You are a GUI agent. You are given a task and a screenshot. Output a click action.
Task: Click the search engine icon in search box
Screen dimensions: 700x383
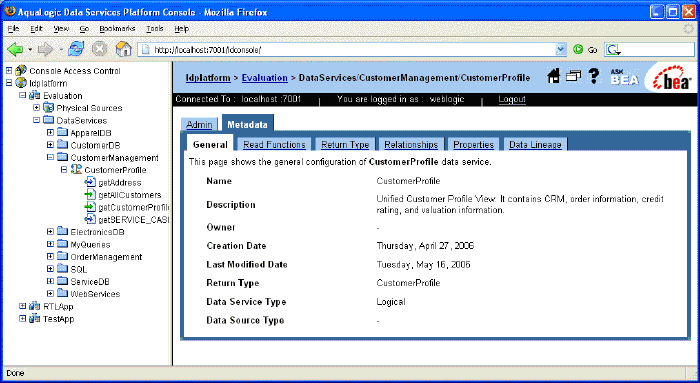click(x=613, y=50)
